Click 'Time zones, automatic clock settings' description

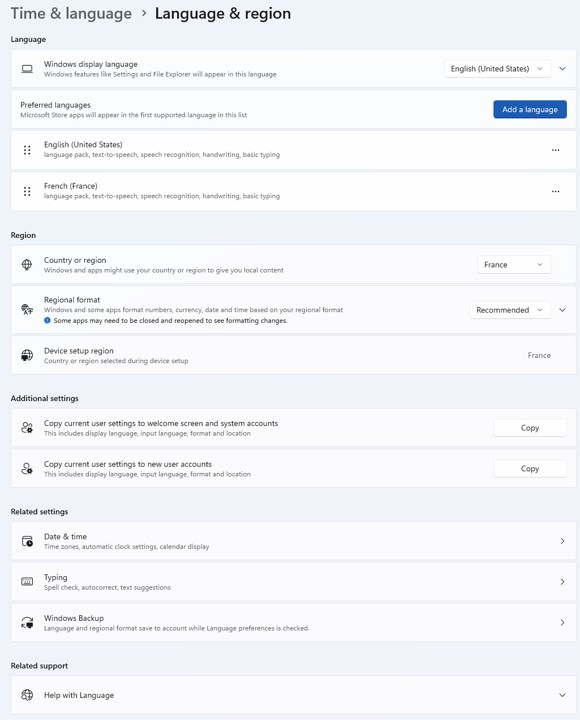126,546
